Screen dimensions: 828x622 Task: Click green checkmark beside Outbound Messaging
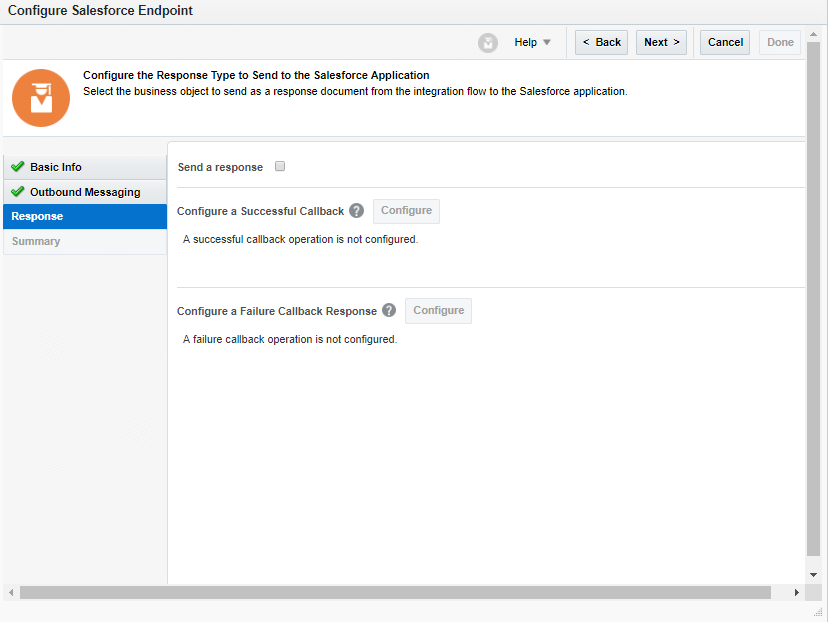pos(18,191)
